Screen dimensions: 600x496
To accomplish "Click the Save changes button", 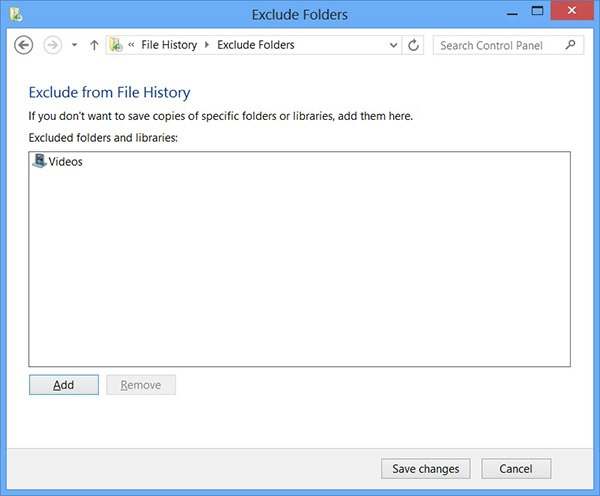I will pyautogui.click(x=425, y=468).
